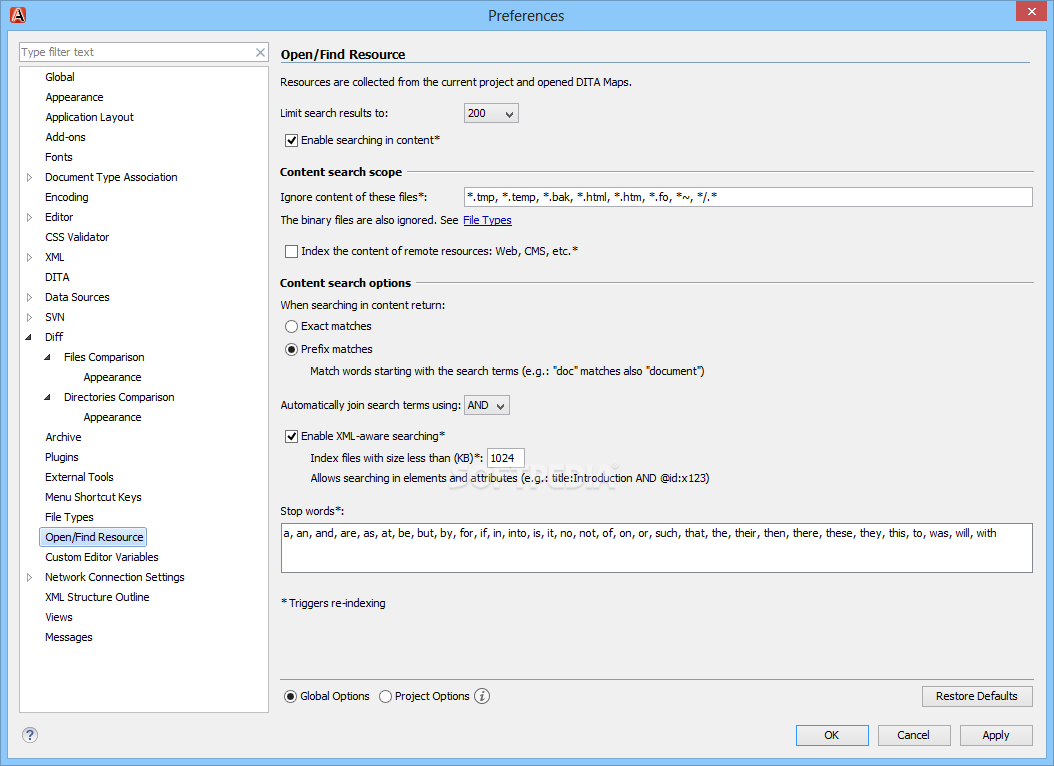The image size is (1054, 766).
Task: Expand Network Connection Settings node
Action: pos(30,577)
